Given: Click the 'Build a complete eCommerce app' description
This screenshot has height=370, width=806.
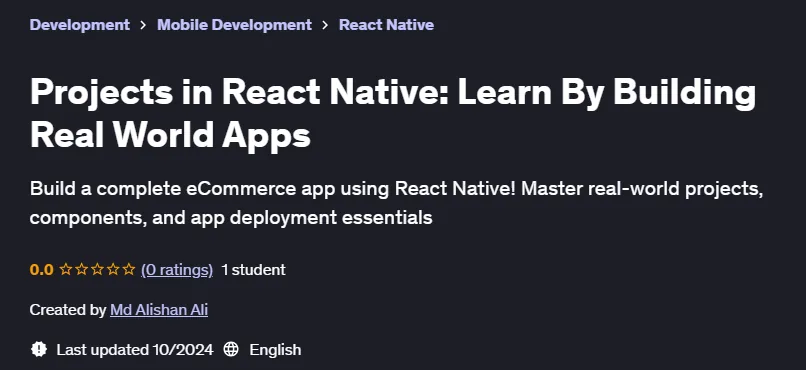Looking at the screenshot, I should [396, 203].
